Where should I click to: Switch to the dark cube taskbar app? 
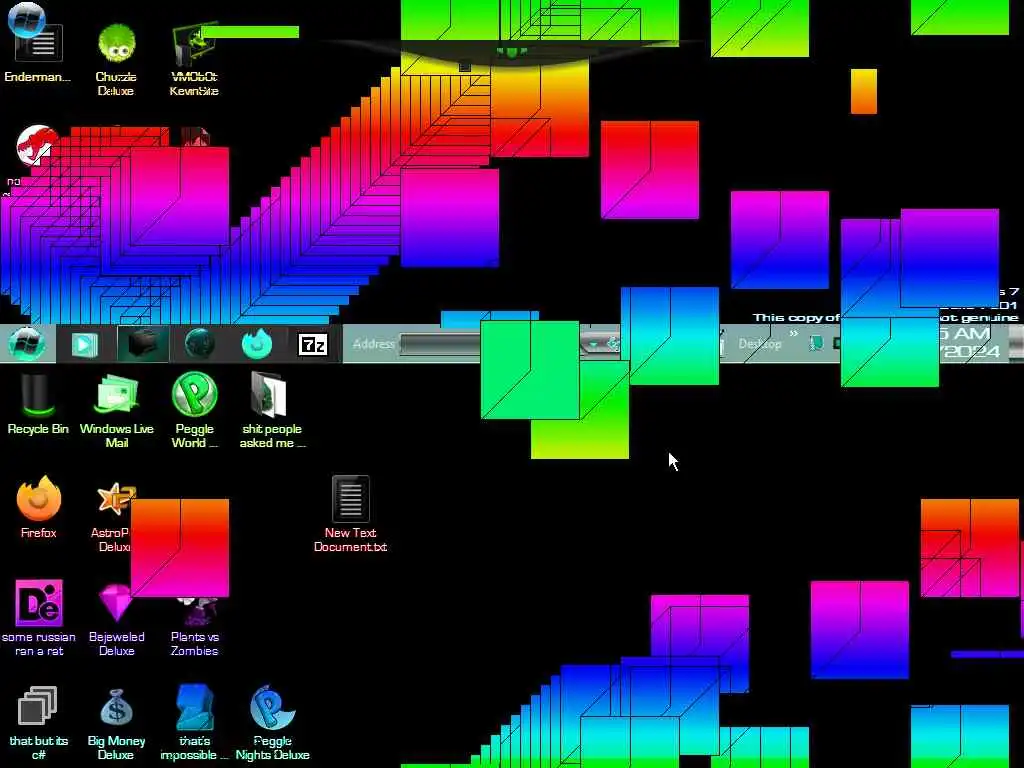point(143,344)
